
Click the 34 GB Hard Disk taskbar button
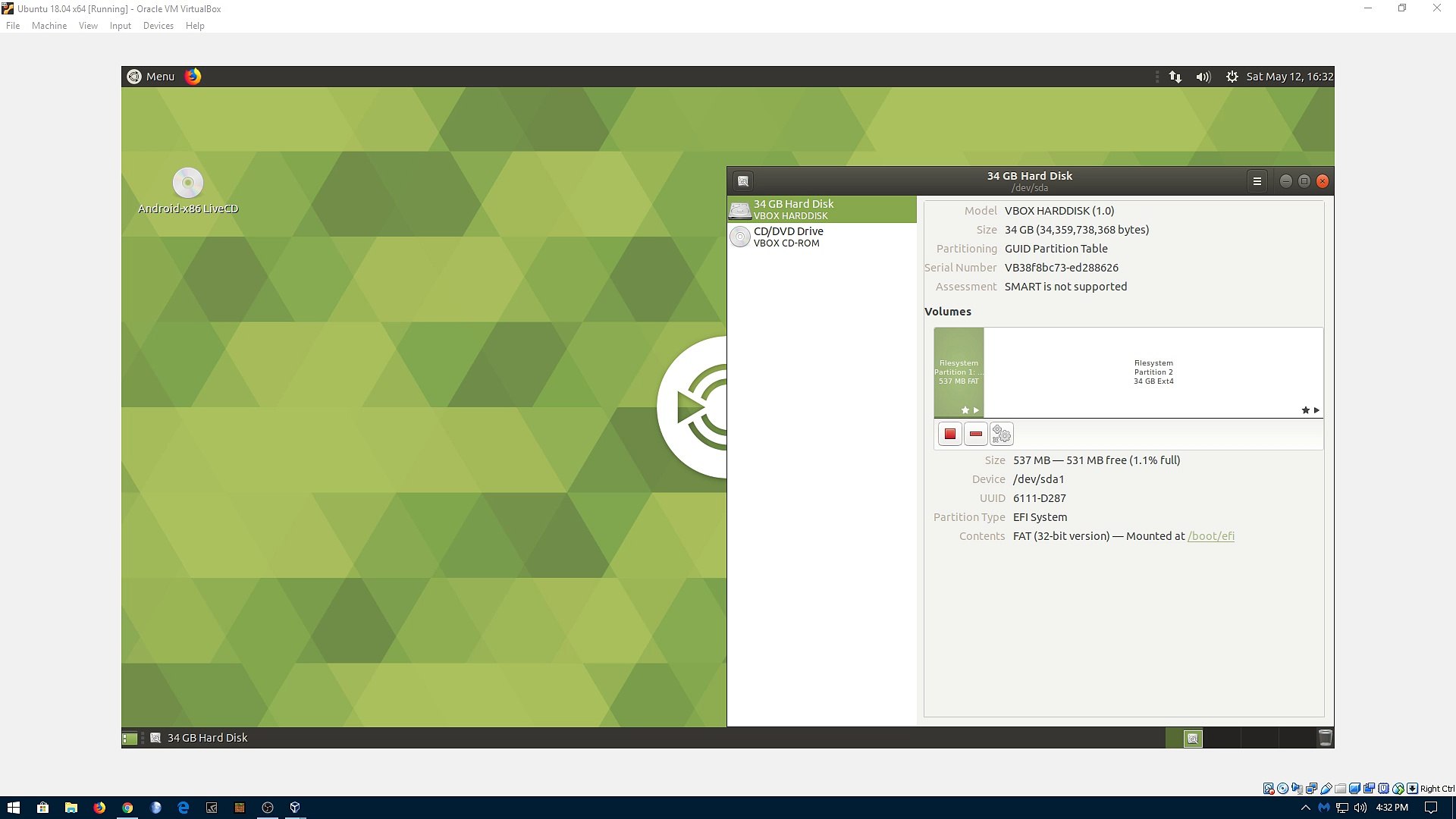[200, 738]
